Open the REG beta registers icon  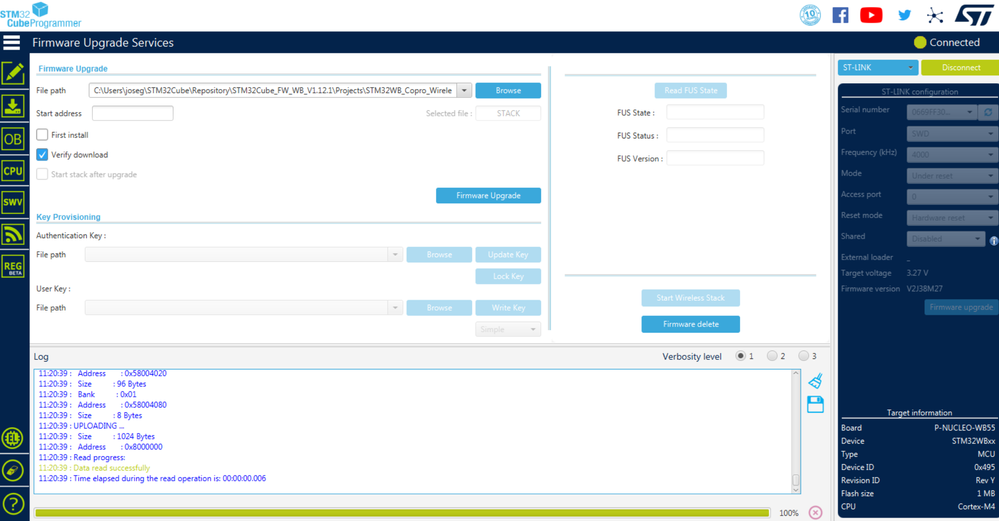tap(13, 267)
